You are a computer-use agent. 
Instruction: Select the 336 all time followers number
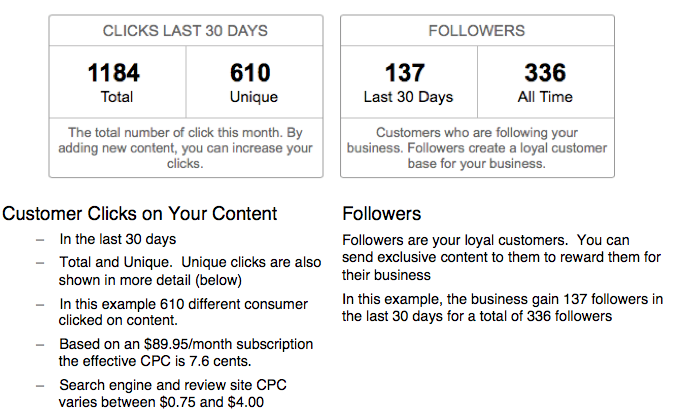click(x=545, y=72)
